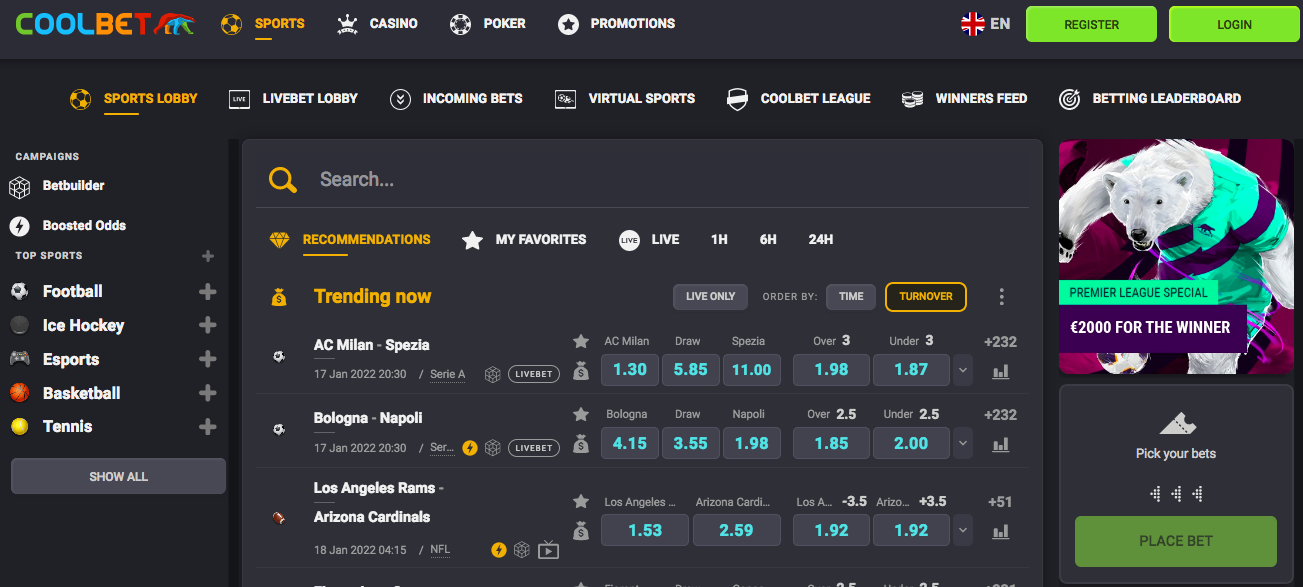
Task: Expand the Football sport category
Action: coord(208,292)
